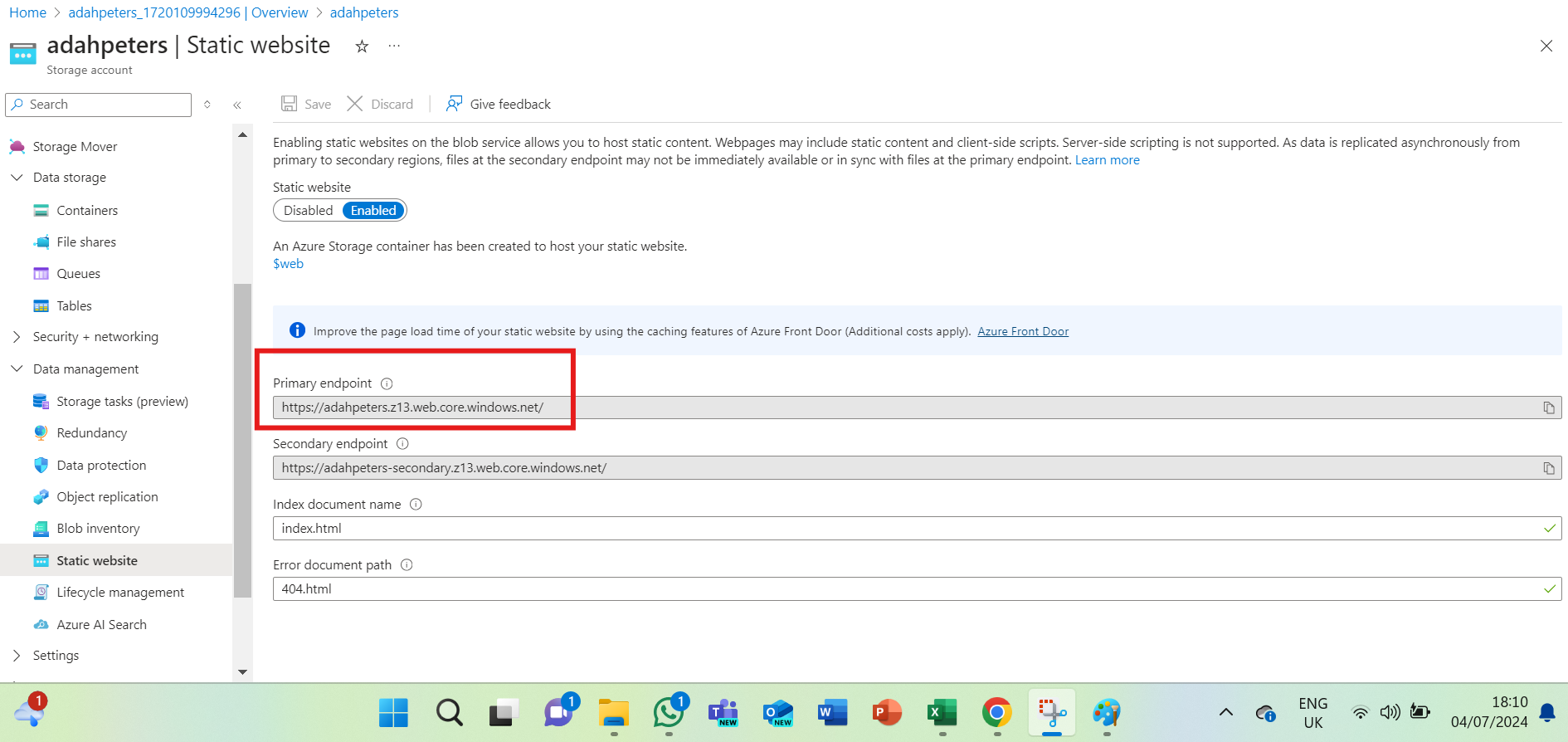This screenshot has width=1568, height=742.
Task: Open Windows Start menu
Action: [393, 713]
